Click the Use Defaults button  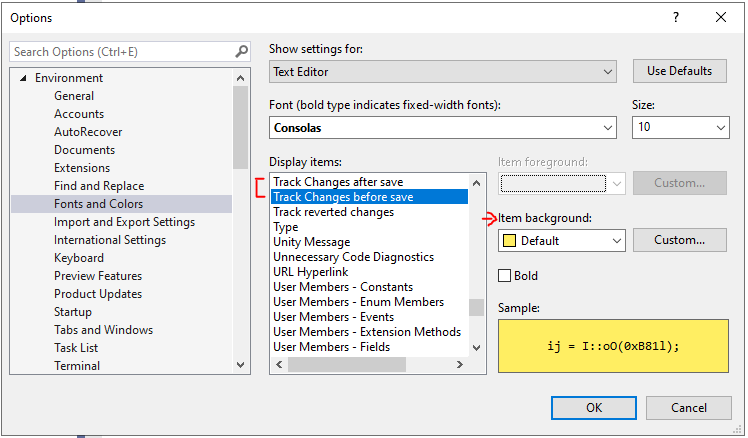680,71
